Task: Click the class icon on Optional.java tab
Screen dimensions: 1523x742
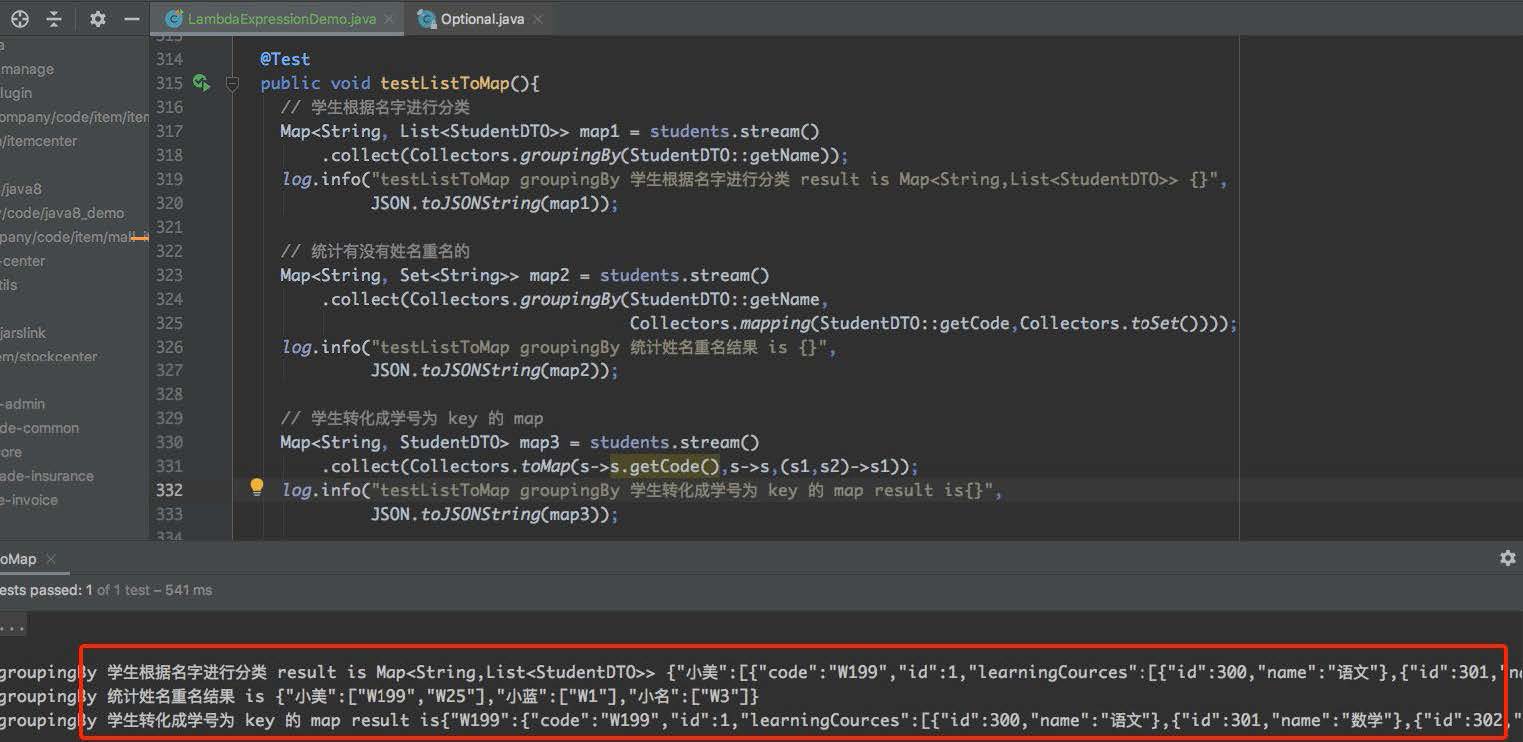Action: [427, 18]
